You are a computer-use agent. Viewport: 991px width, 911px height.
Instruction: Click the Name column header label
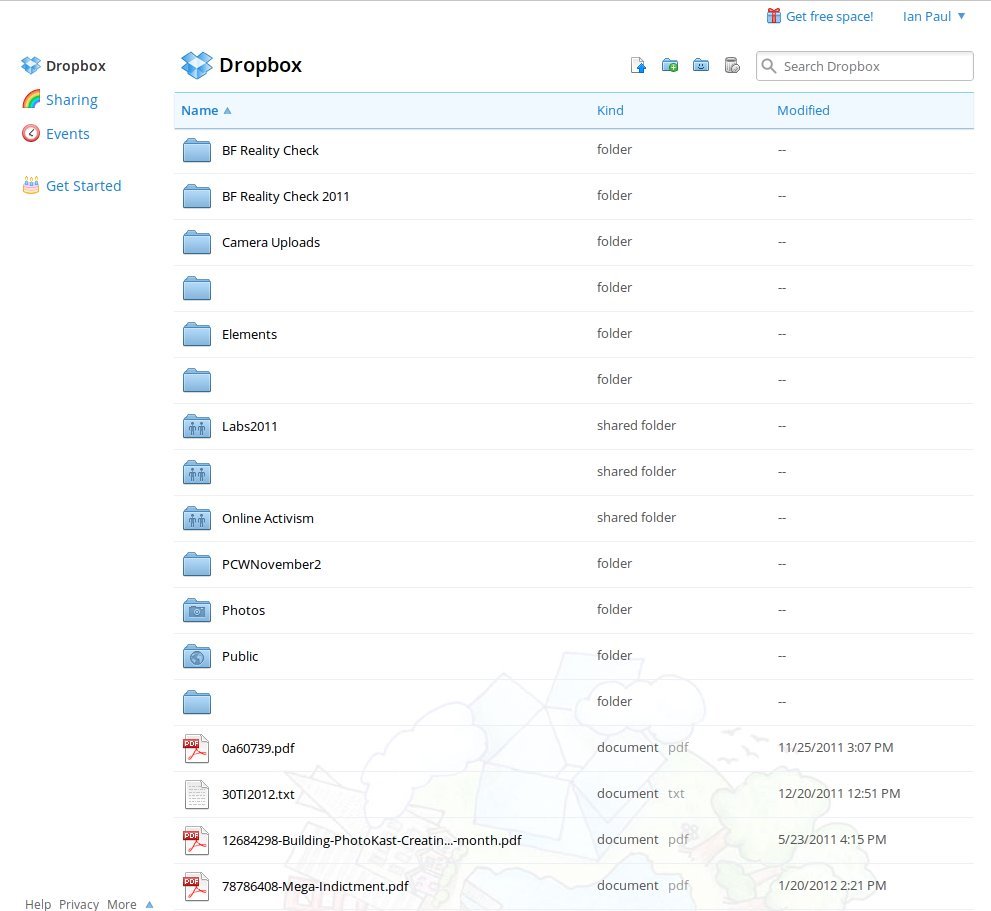tap(200, 111)
